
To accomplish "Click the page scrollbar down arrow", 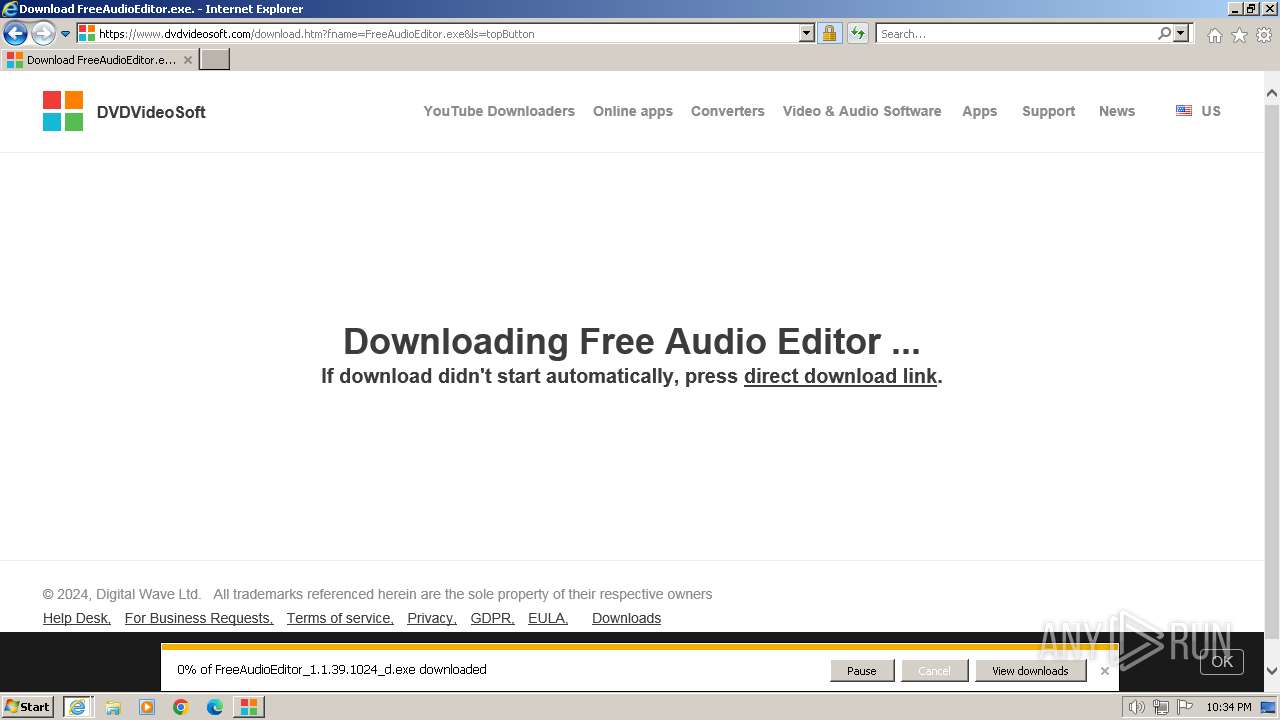I will (1272, 671).
